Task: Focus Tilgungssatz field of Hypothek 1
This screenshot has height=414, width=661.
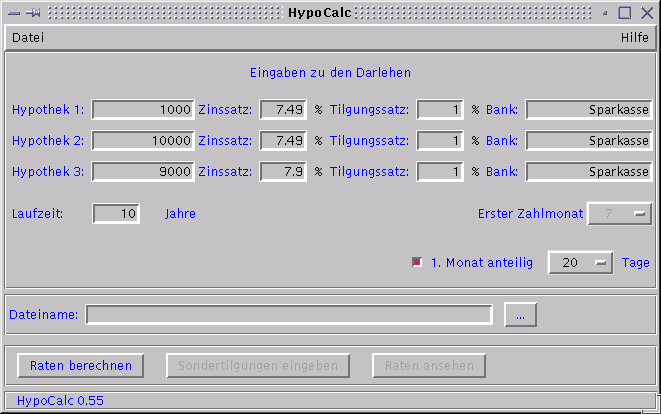Action: (440, 110)
